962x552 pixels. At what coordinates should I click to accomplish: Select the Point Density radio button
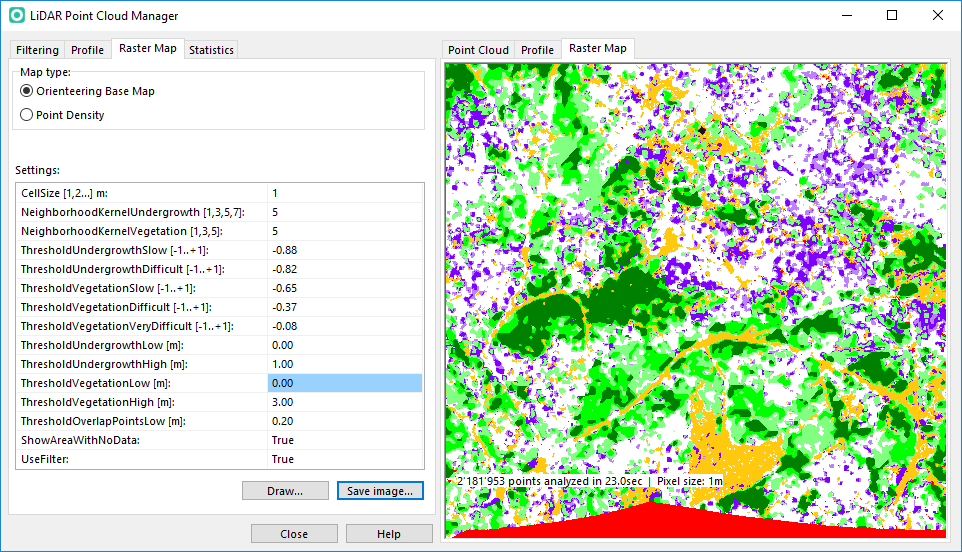26,115
